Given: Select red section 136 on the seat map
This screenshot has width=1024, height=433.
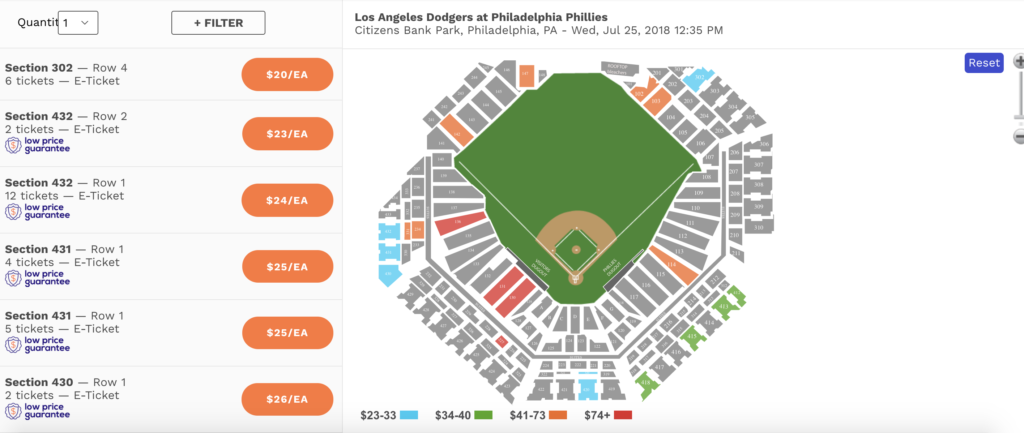Looking at the screenshot, I should pos(447,224).
